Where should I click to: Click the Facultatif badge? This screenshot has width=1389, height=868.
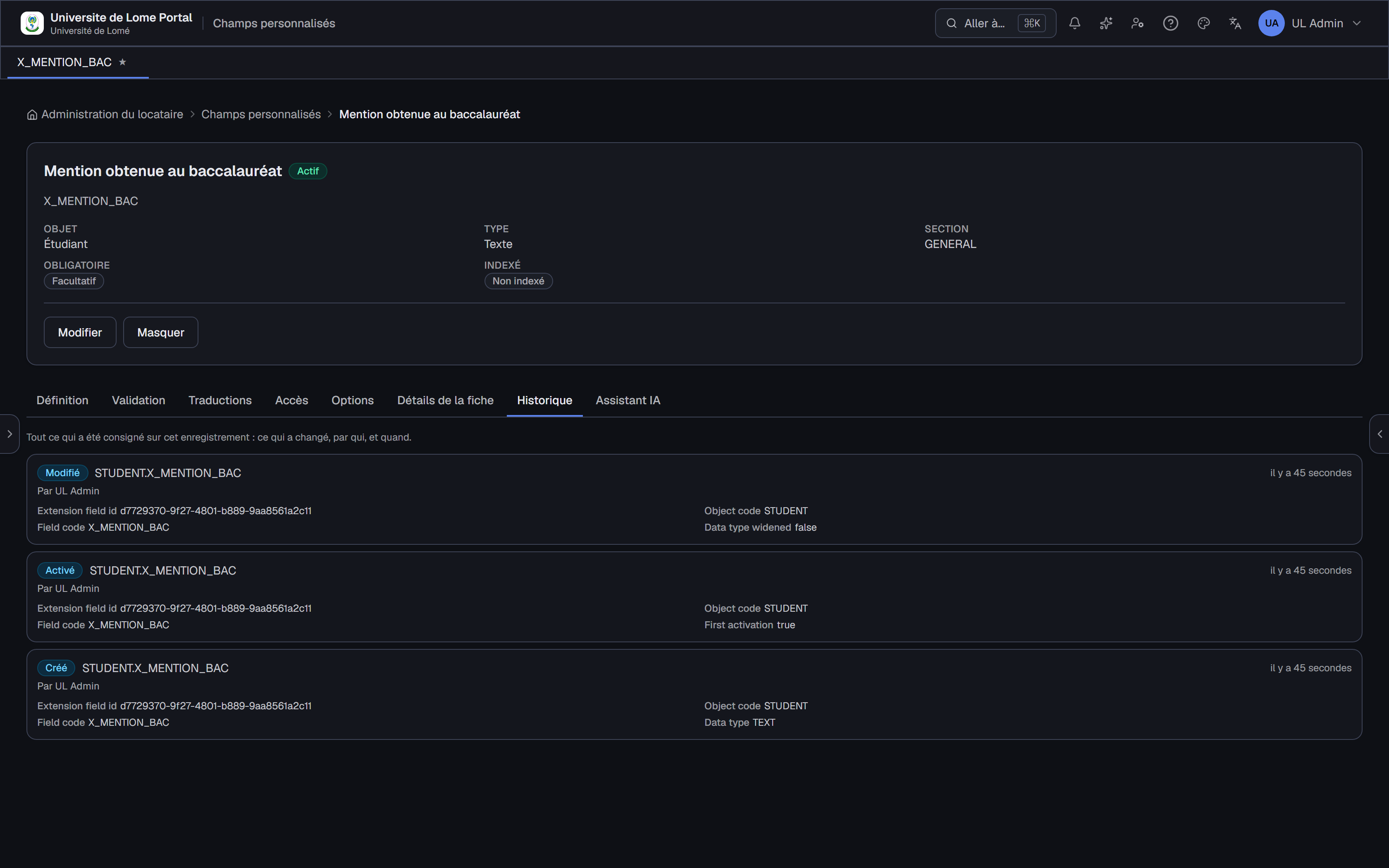click(74, 281)
